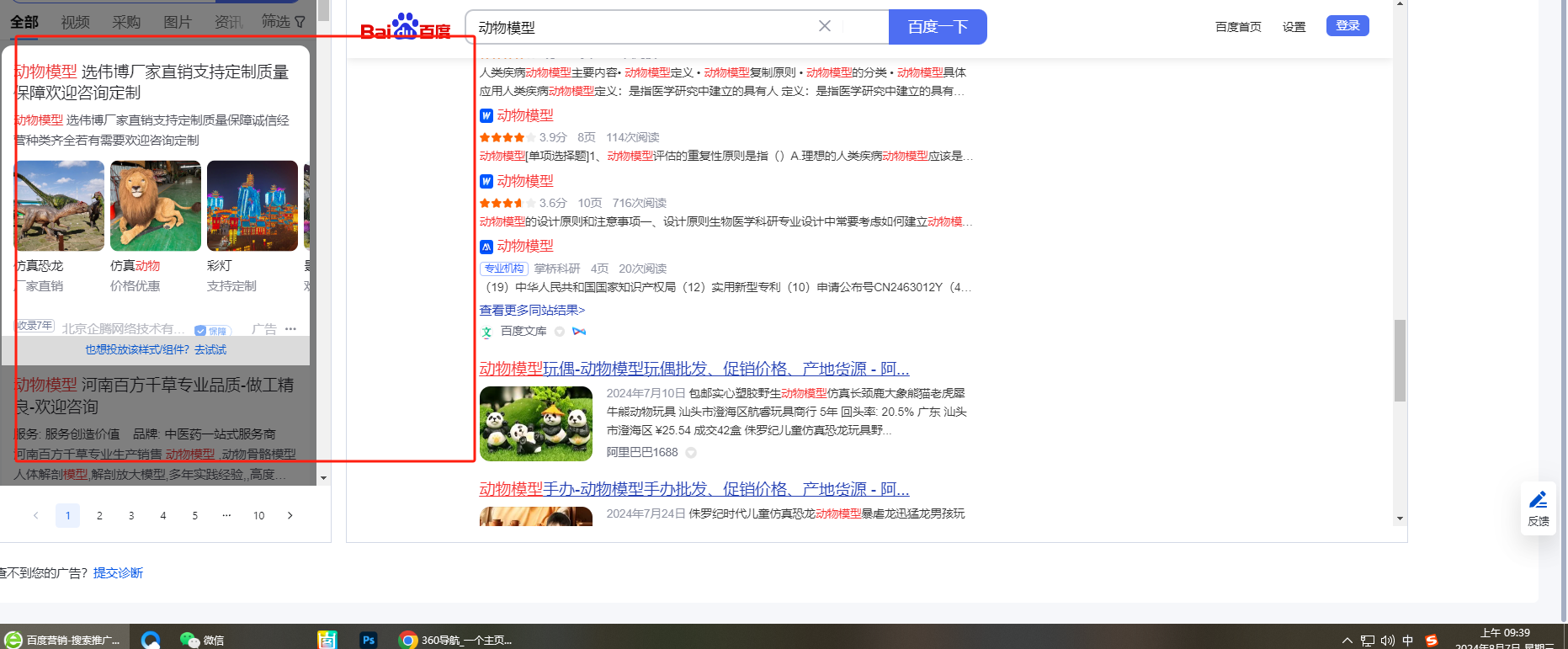Viewport: 1568px width, 649px height.
Task: Go to page 2 in pagination
Action: click(x=99, y=515)
